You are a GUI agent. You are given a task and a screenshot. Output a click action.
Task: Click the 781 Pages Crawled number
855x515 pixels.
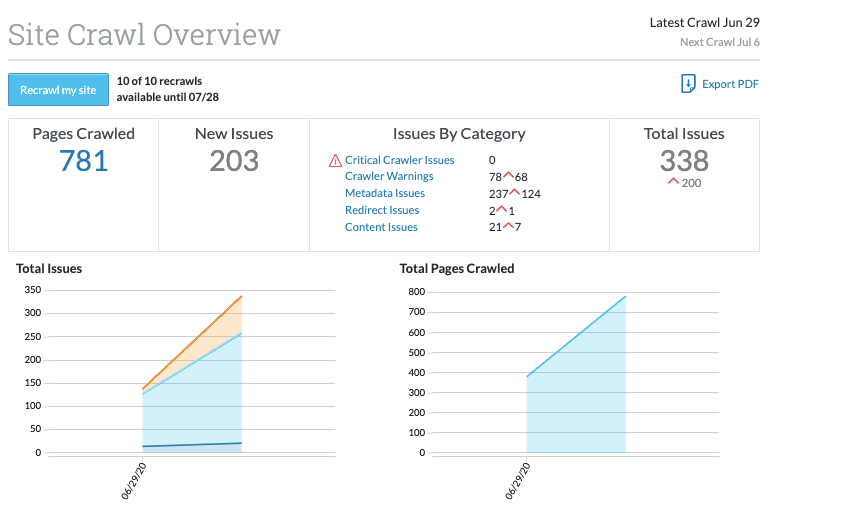(84, 161)
